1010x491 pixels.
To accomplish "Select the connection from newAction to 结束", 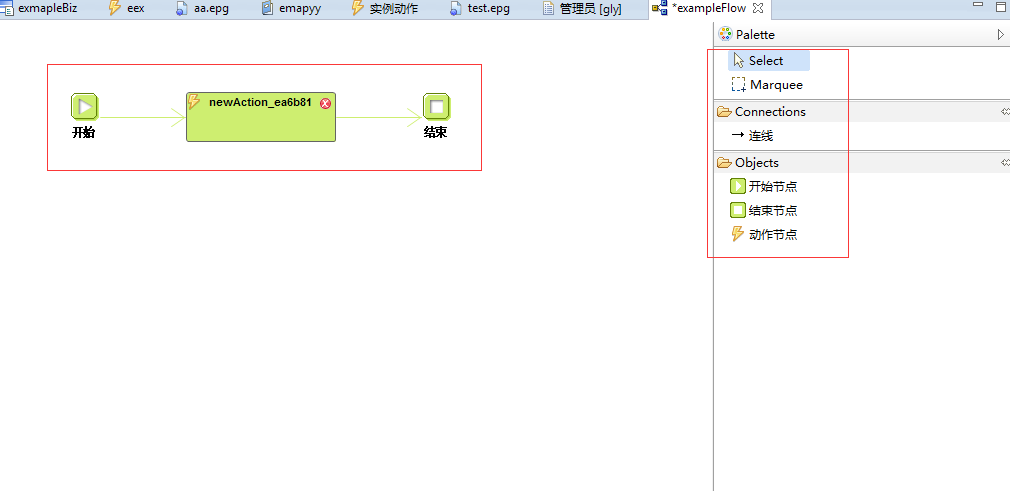I will [379, 118].
